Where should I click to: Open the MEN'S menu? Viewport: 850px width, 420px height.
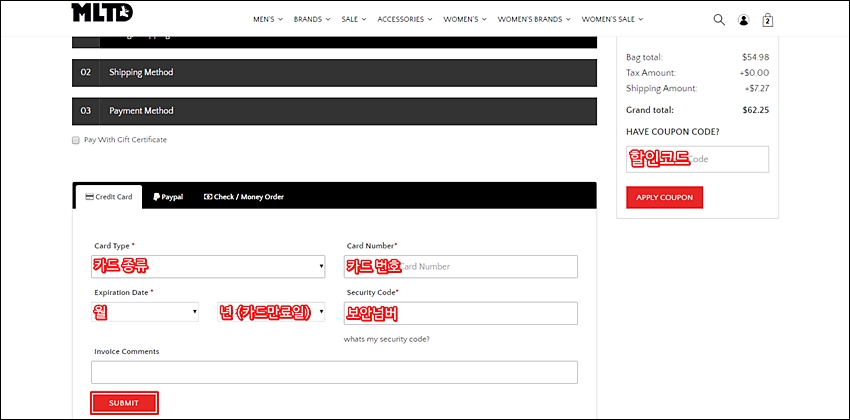point(268,19)
